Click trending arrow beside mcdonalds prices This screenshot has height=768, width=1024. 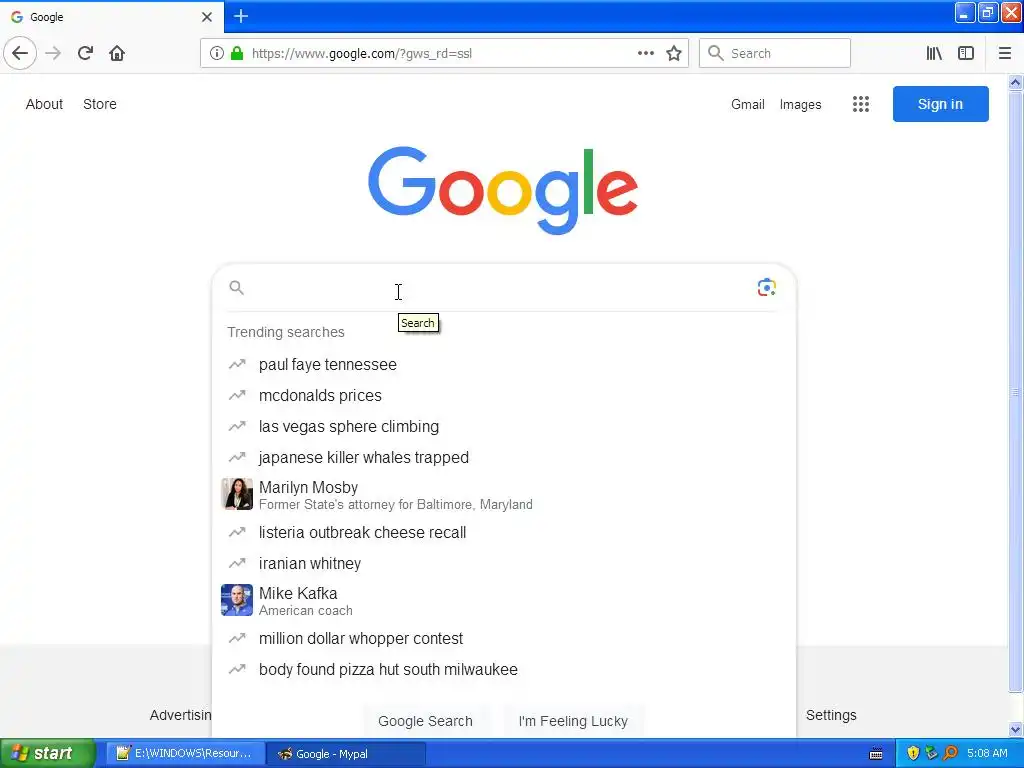[237, 395]
